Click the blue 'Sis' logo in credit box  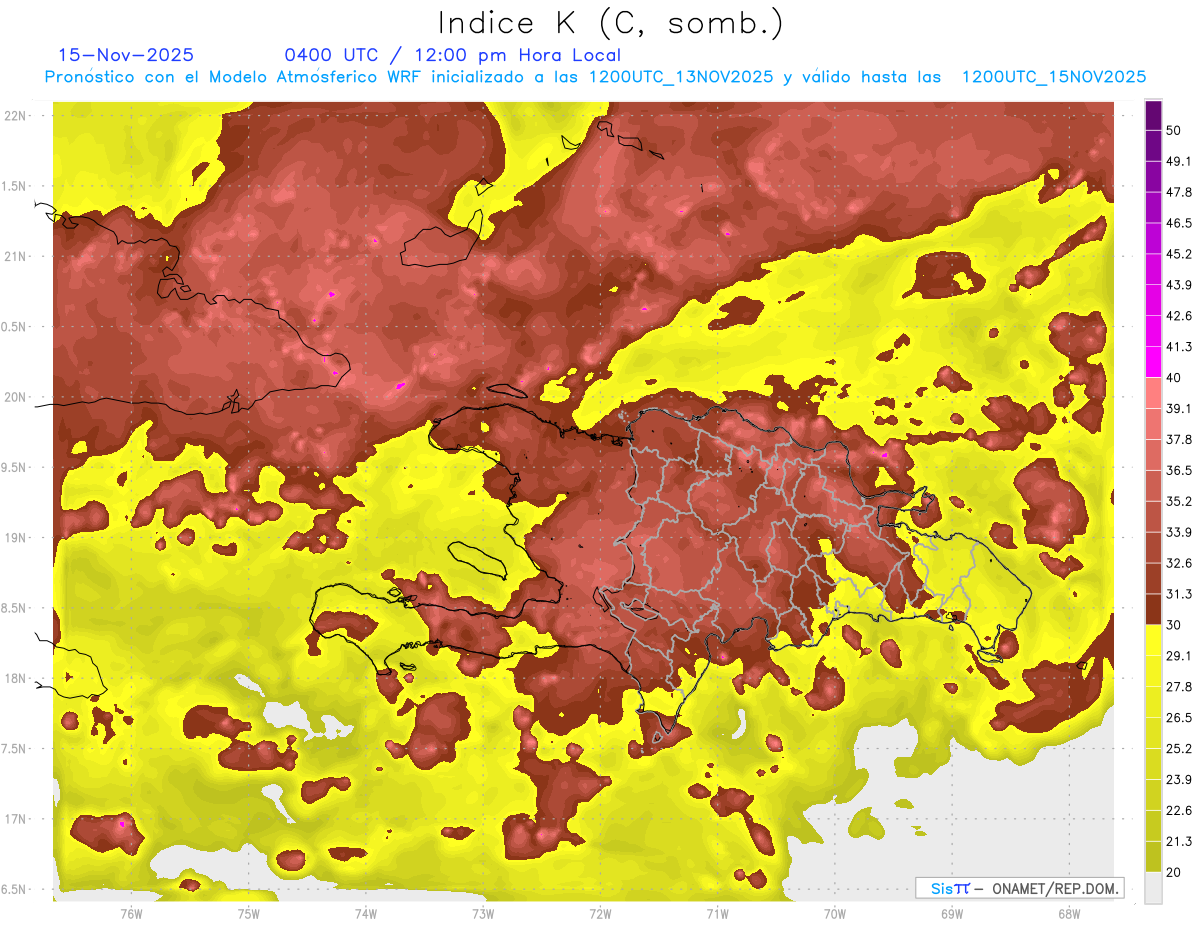pyautogui.click(x=942, y=888)
